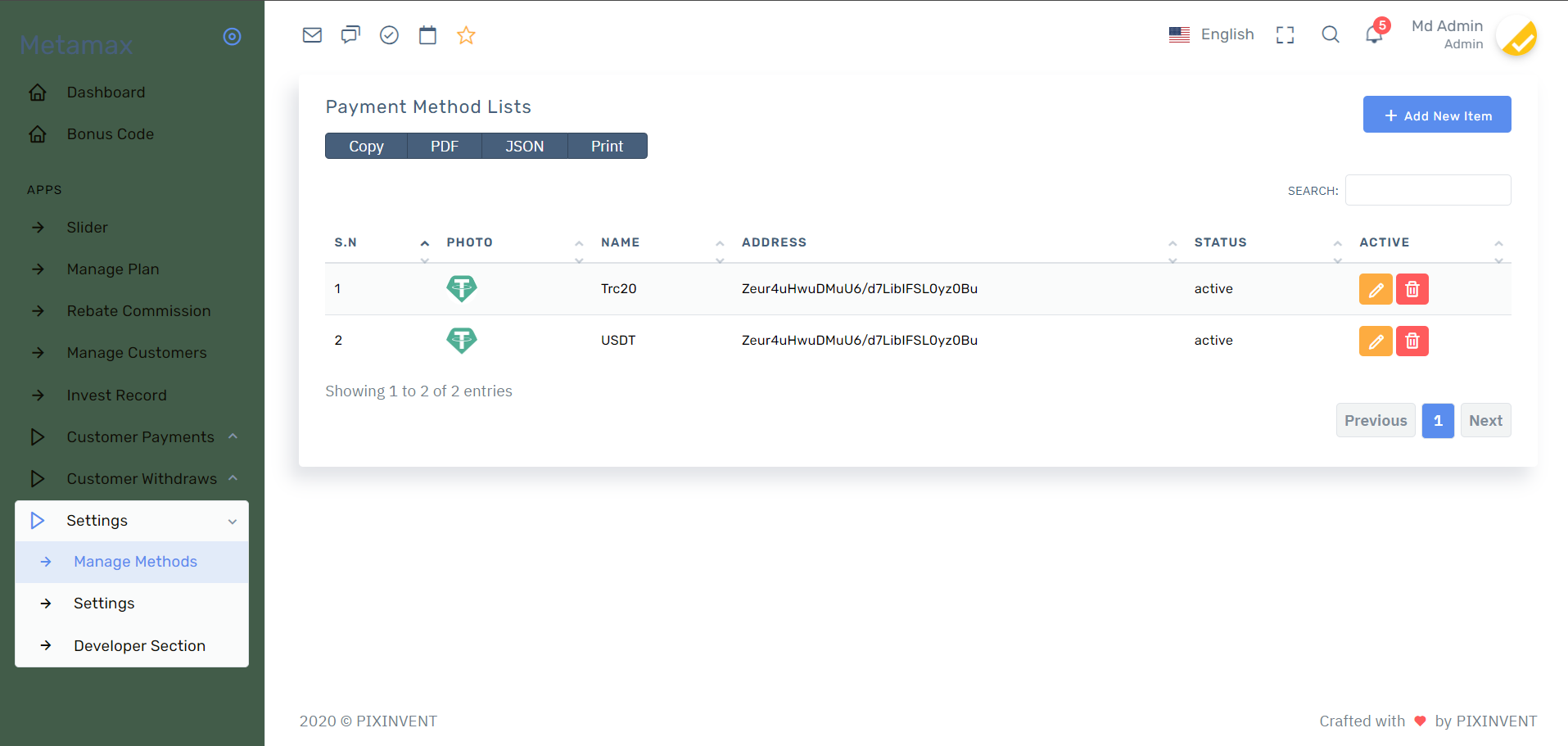
Task: Open the calendar icon
Action: click(x=427, y=34)
